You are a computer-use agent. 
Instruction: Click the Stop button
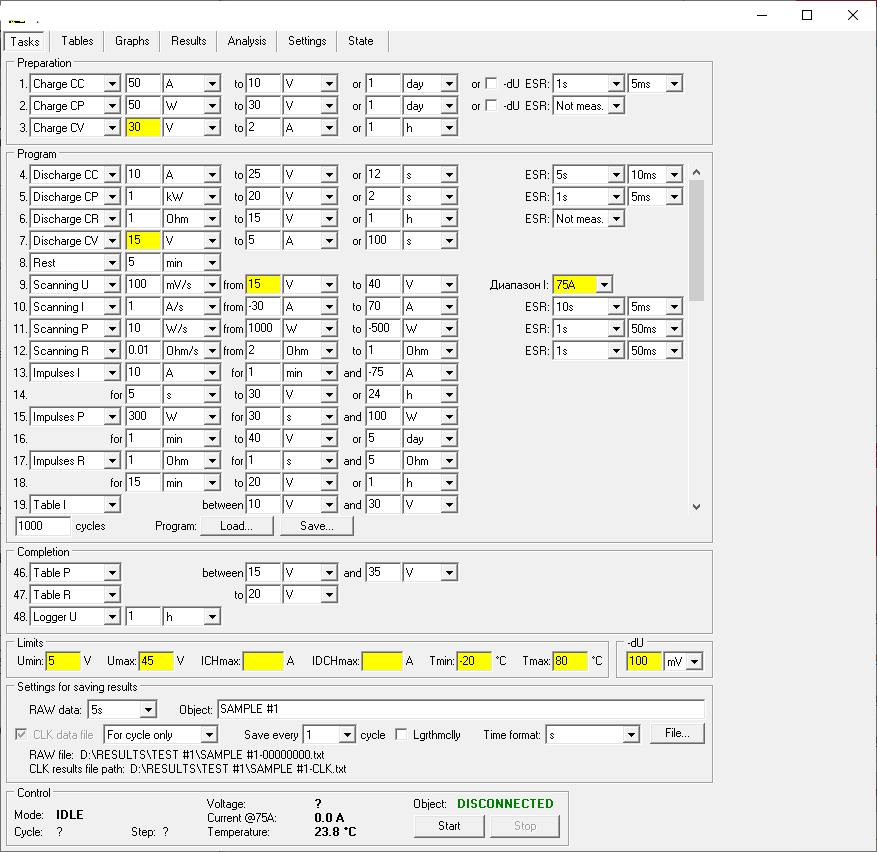[x=525, y=826]
